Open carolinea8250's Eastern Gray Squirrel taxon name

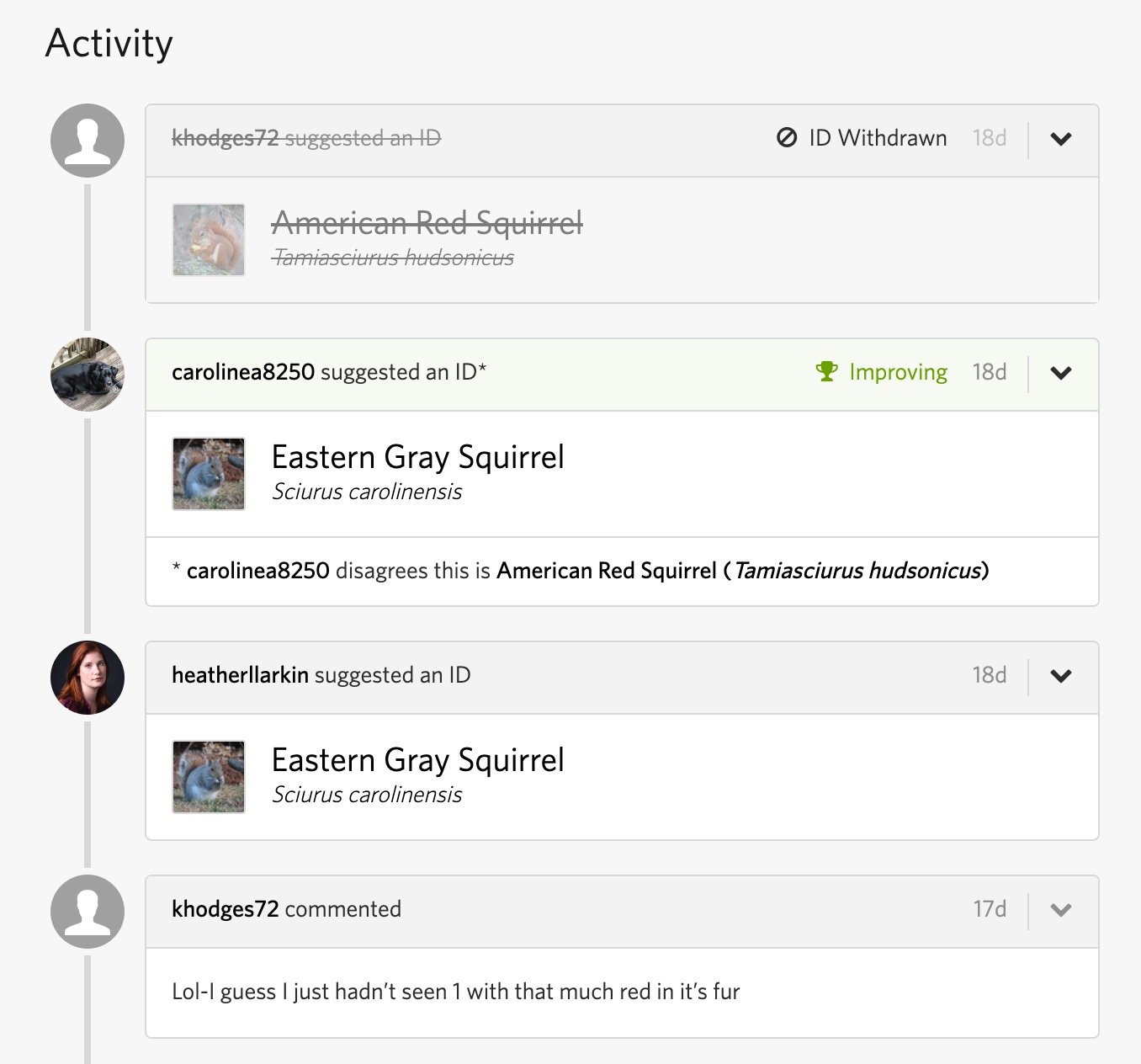click(417, 457)
